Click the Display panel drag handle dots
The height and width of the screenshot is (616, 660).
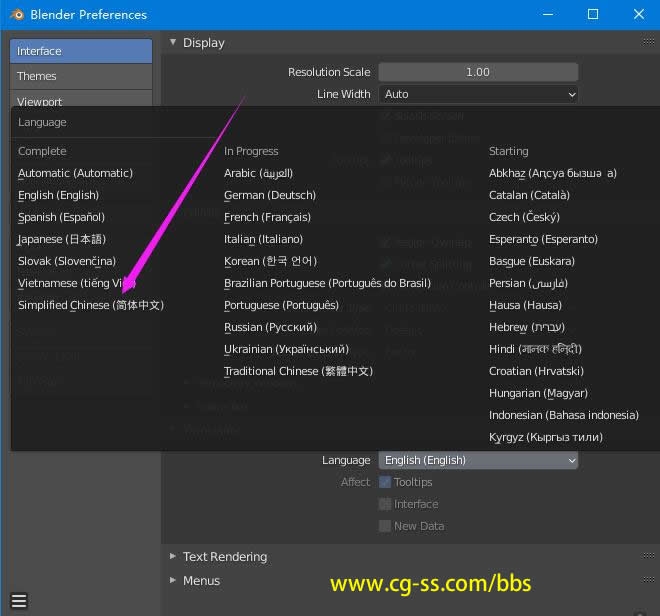[x=649, y=43]
